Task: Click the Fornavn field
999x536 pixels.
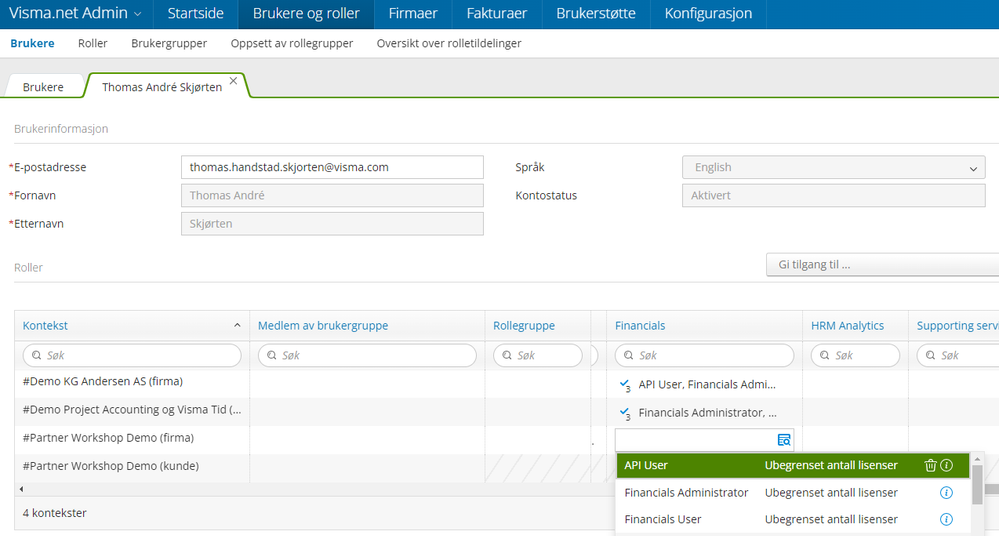Action: pos(332,196)
